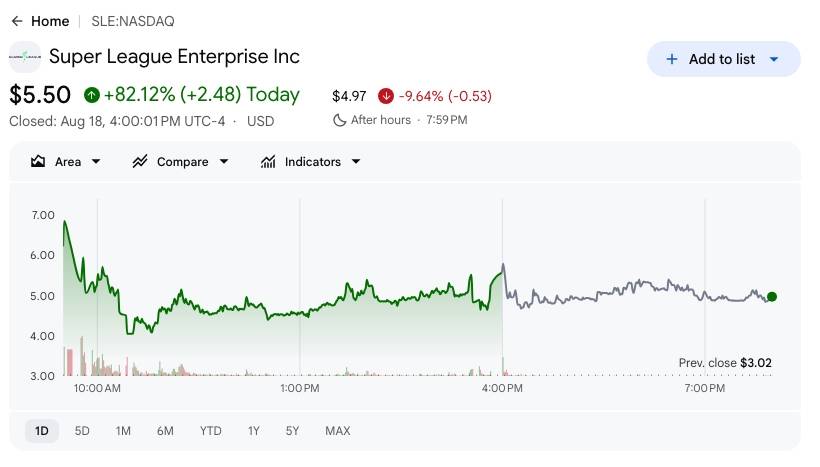Click the green end-point dot on chart

click(771, 297)
